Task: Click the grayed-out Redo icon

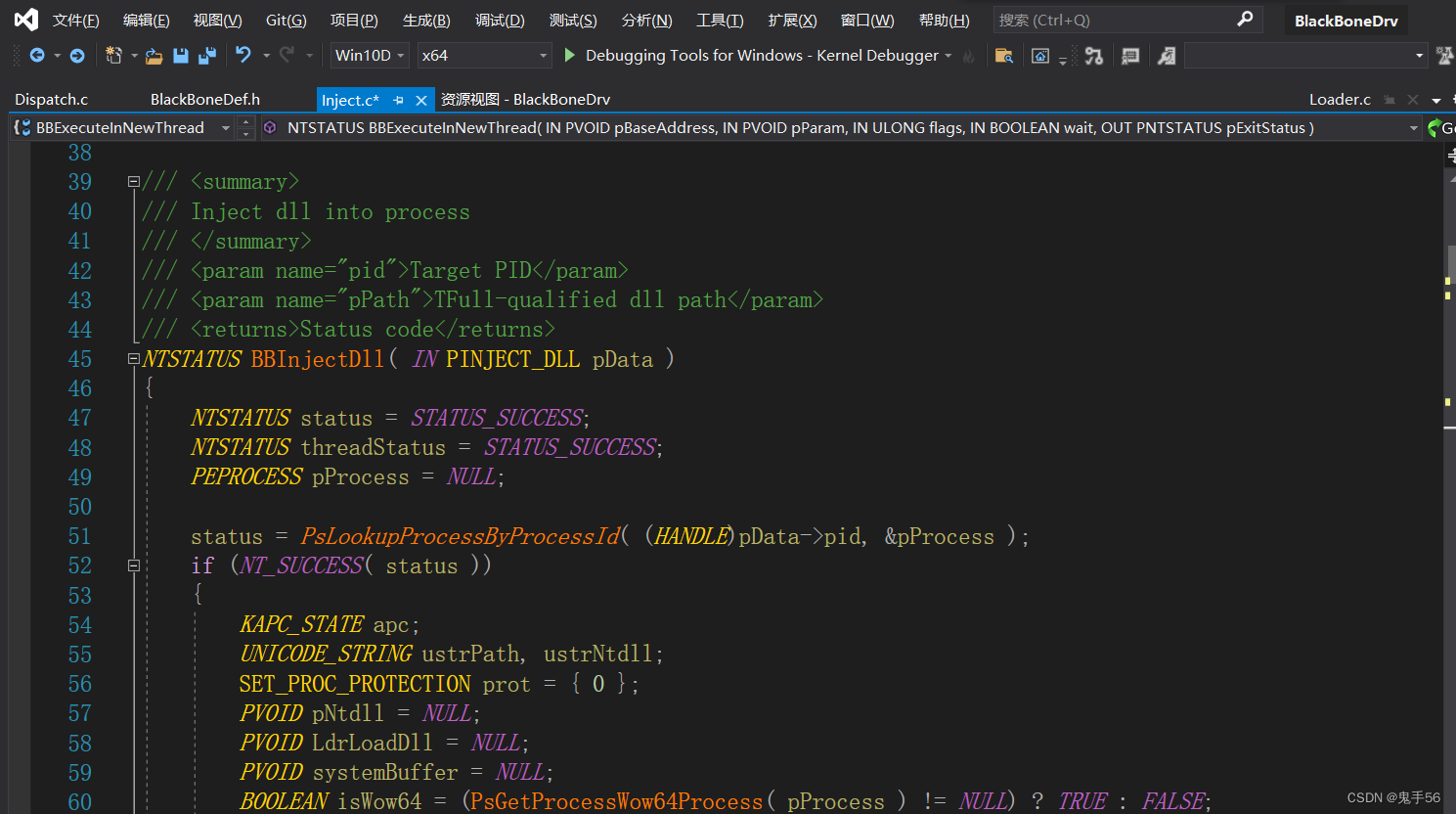Action: point(287,55)
